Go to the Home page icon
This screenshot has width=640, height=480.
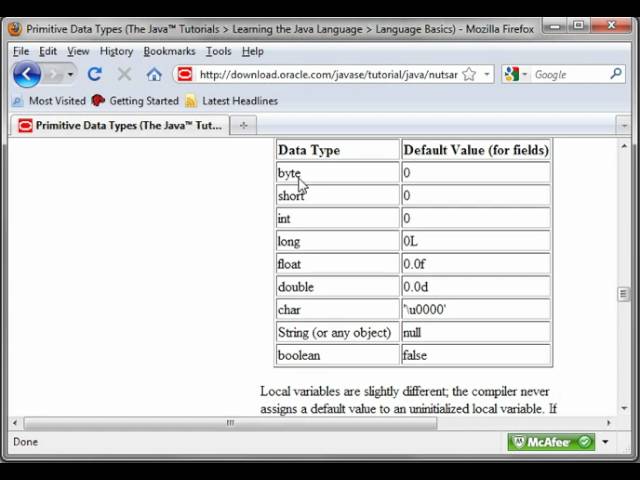[154, 74]
